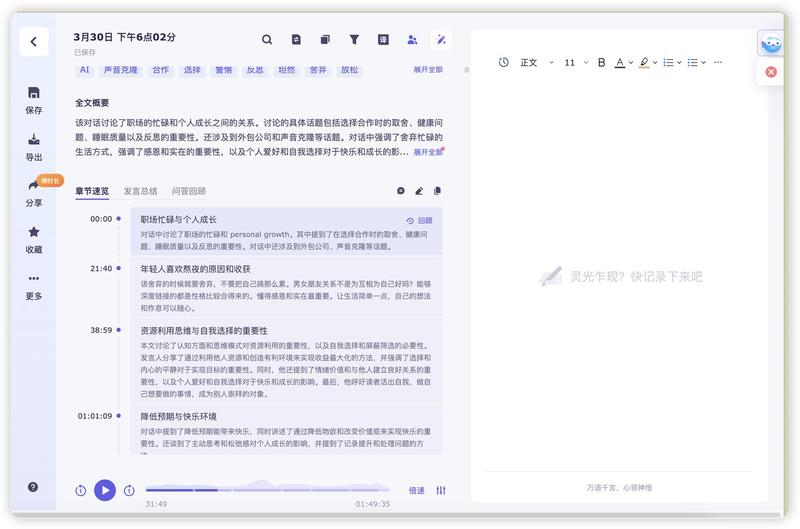Expand the highlight color dropdown arrow
The width and height of the screenshot is (800, 529).
coord(655,63)
